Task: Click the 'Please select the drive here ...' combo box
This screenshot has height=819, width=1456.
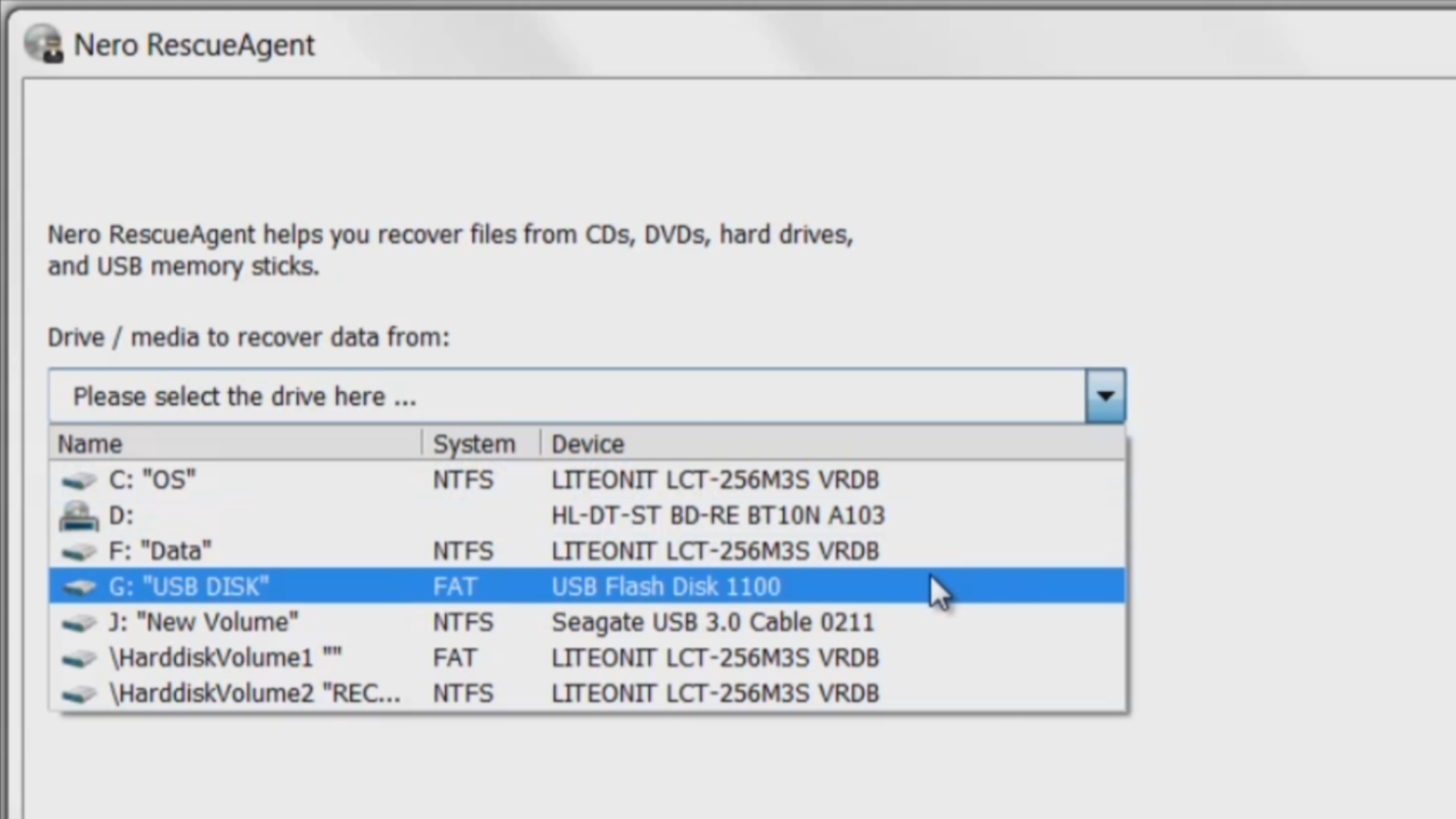Action: 587,396
